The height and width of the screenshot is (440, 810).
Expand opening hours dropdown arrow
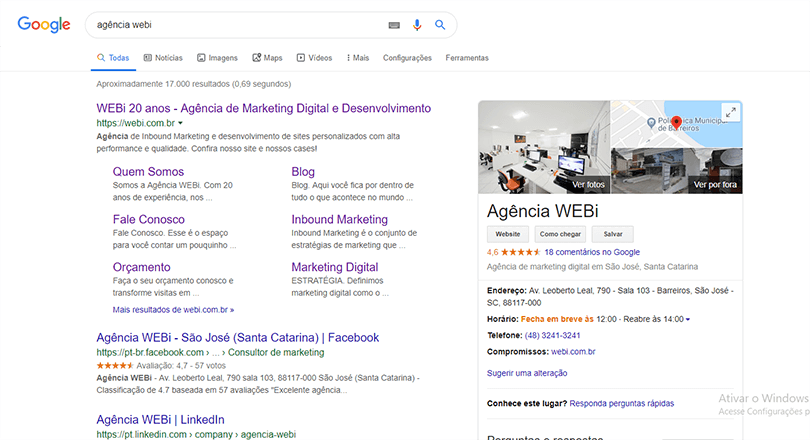tap(688, 320)
